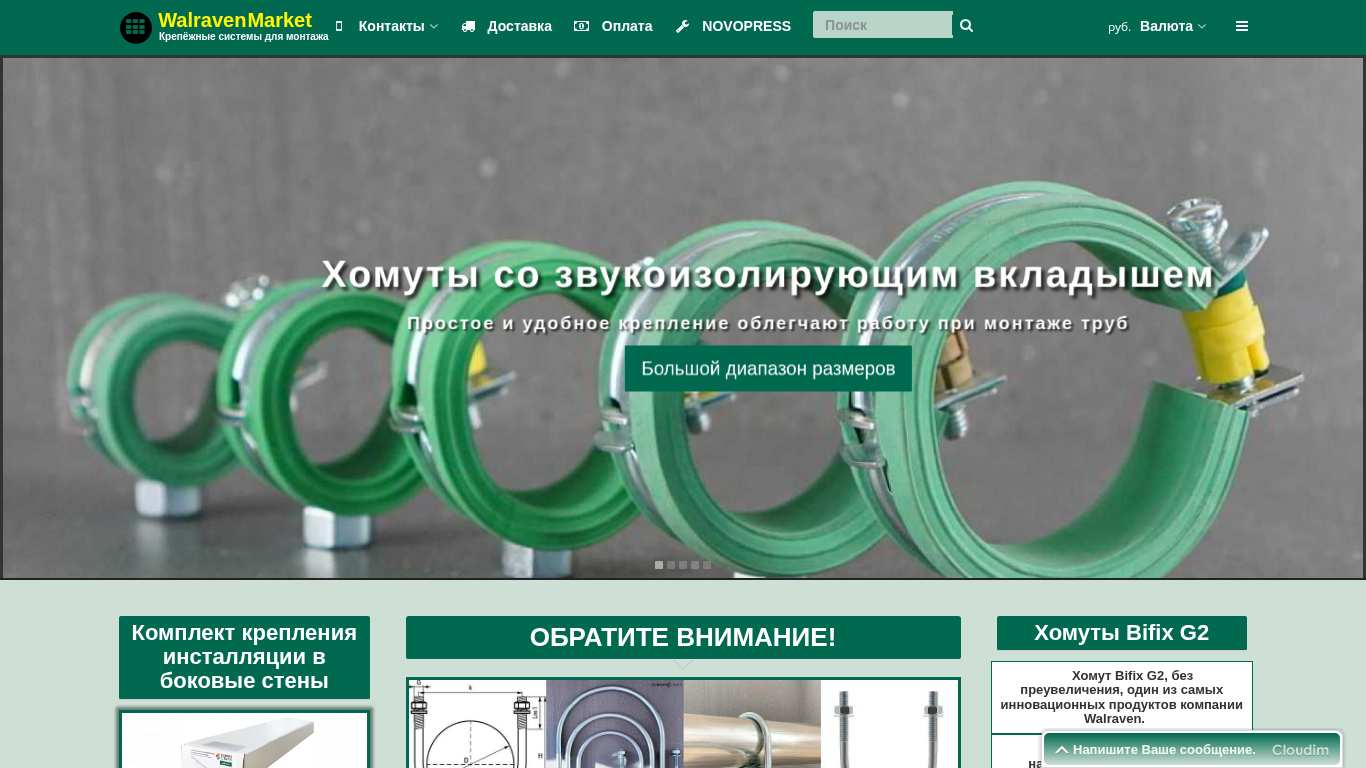Select the fifth carousel indicator dot
This screenshot has width=1366, height=768.
tap(707, 565)
